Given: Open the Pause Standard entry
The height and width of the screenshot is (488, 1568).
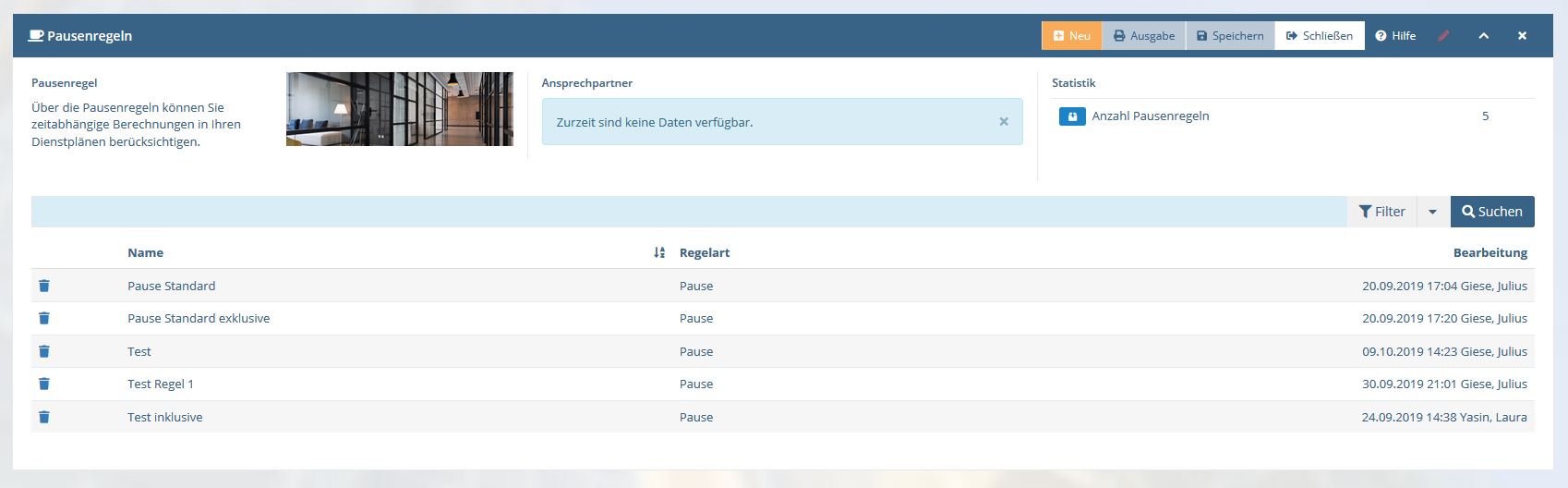Looking at the screenshot, I should click(x=172, y=286).
